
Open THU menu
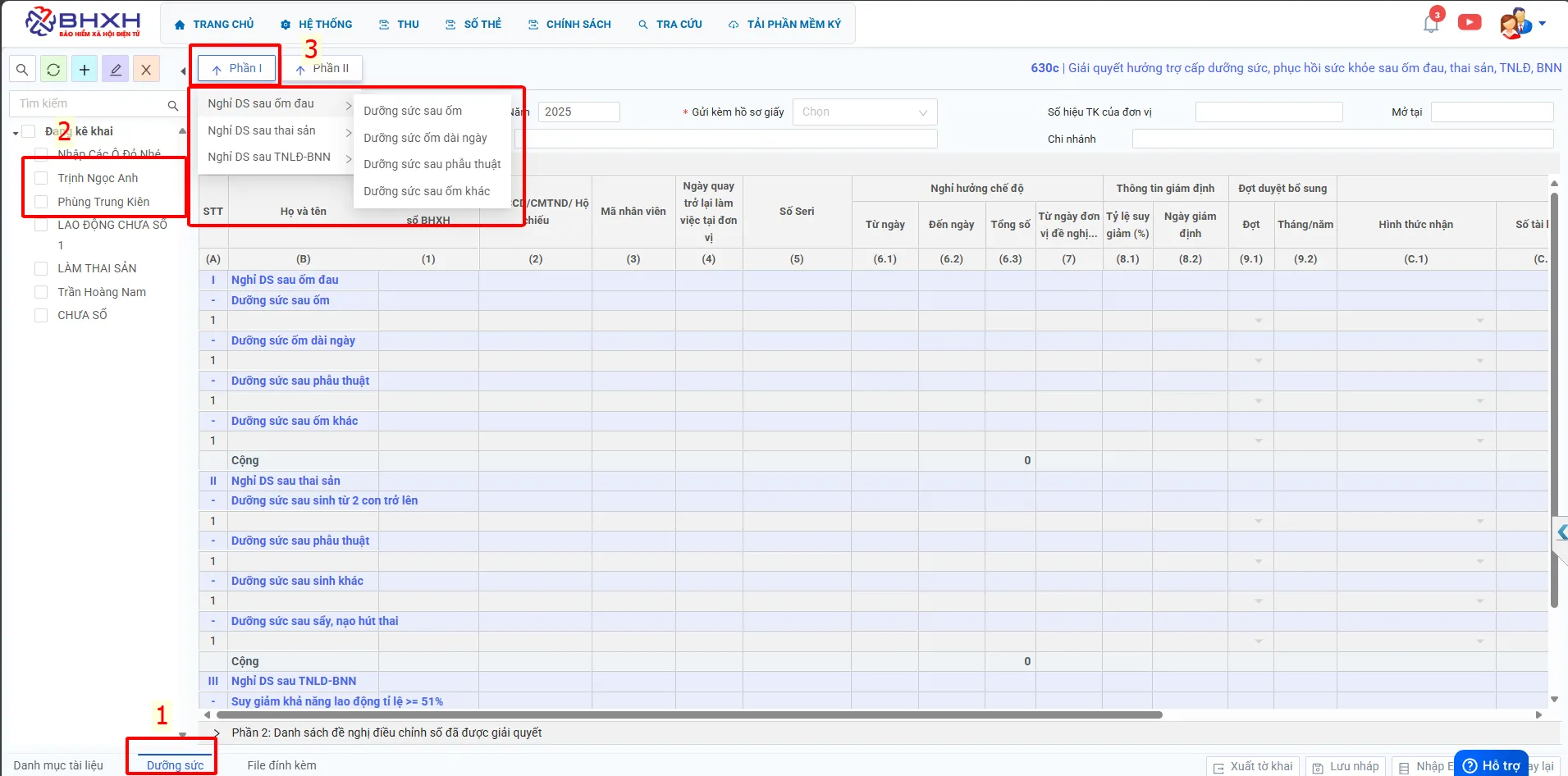(x=399, y=25)
